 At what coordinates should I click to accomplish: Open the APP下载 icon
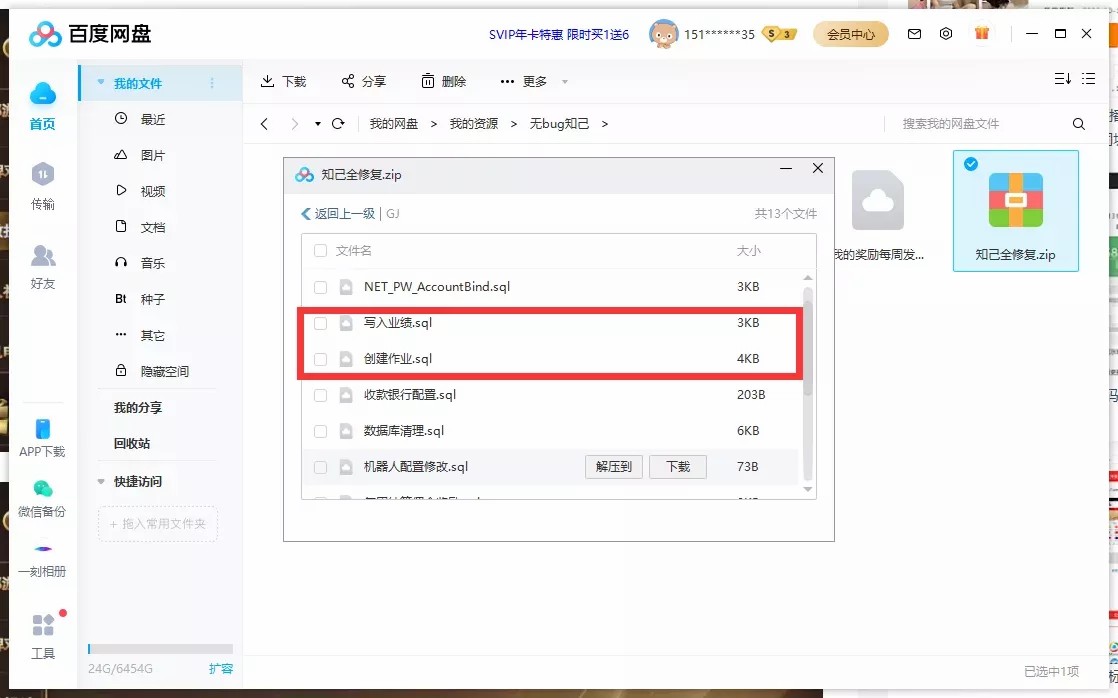click(43, 428)
